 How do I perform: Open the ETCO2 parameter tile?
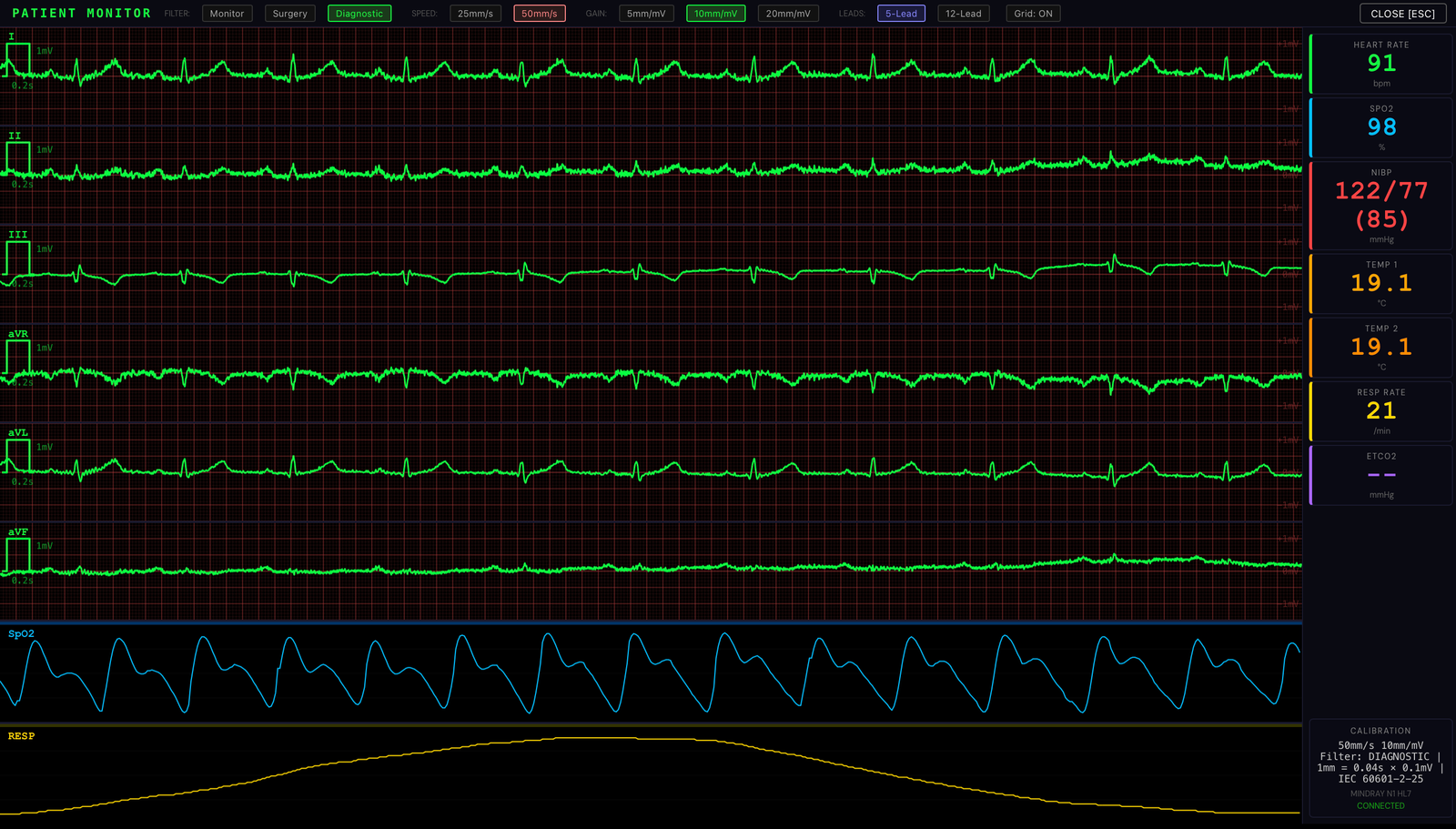click(x=1381, y=475)
